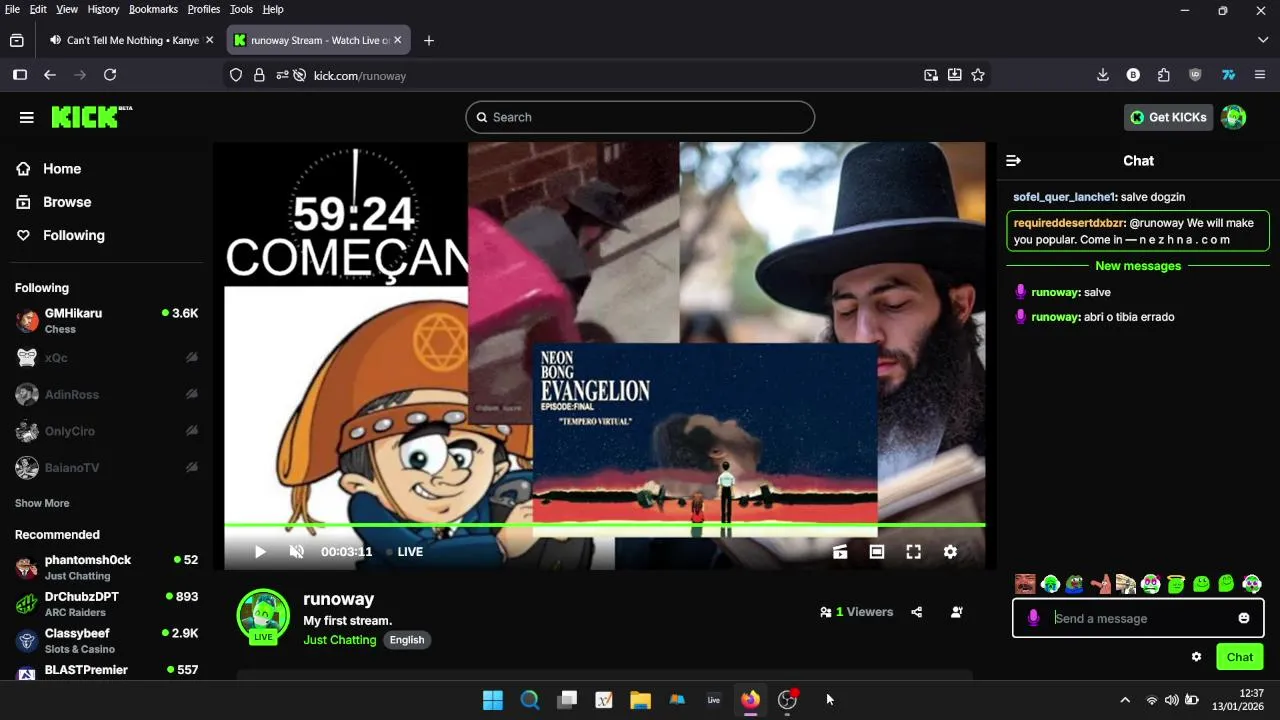Image resolution: width=1280 pixels, height=720 pixels.
Task: Insert the Pepe frog emote
Action: pos(1076,584)
